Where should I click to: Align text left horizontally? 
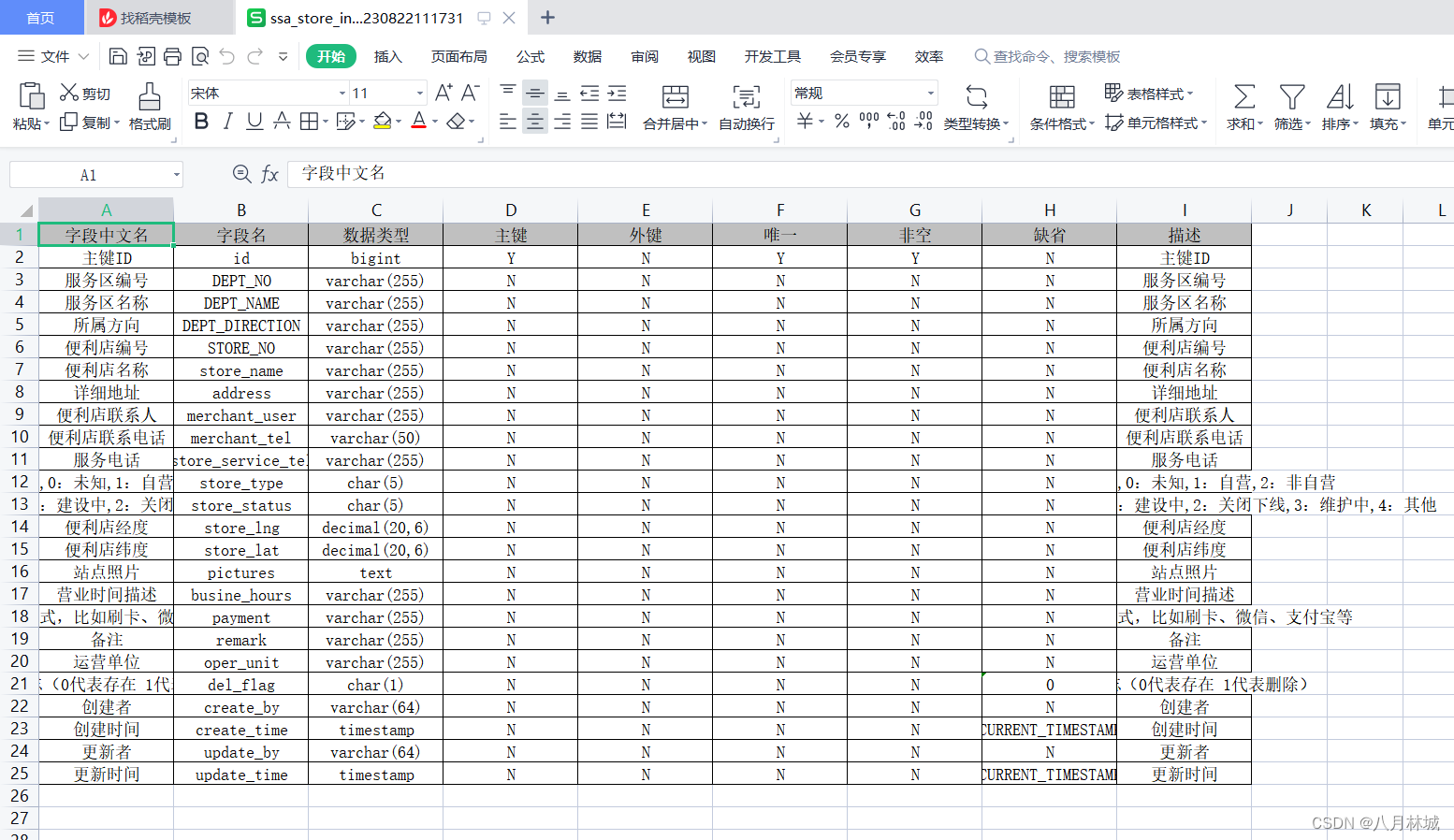tap(508, 121)
